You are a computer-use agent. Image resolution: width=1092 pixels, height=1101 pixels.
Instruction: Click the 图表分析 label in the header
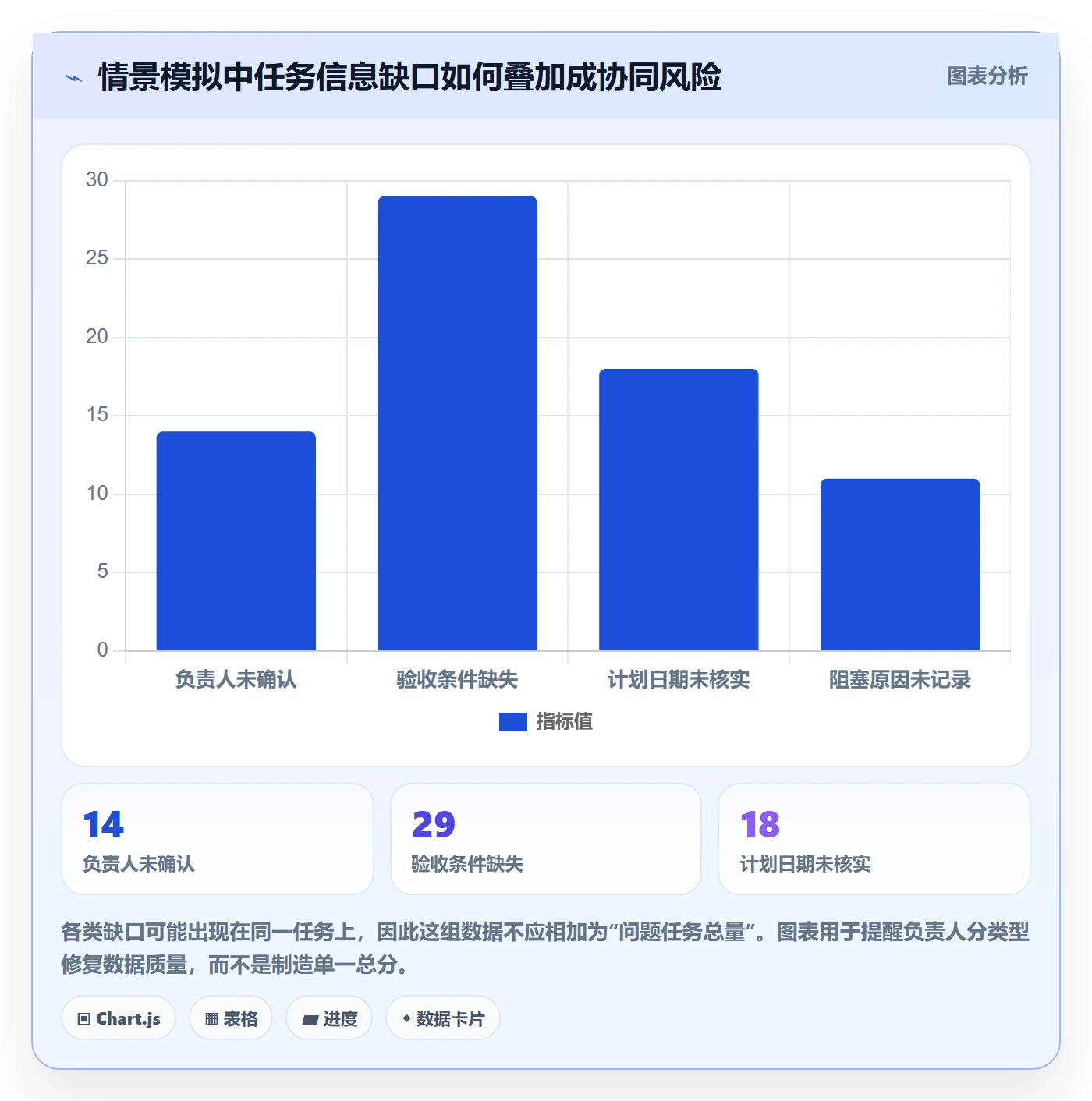pyautogui.click(x=987, y=76)
